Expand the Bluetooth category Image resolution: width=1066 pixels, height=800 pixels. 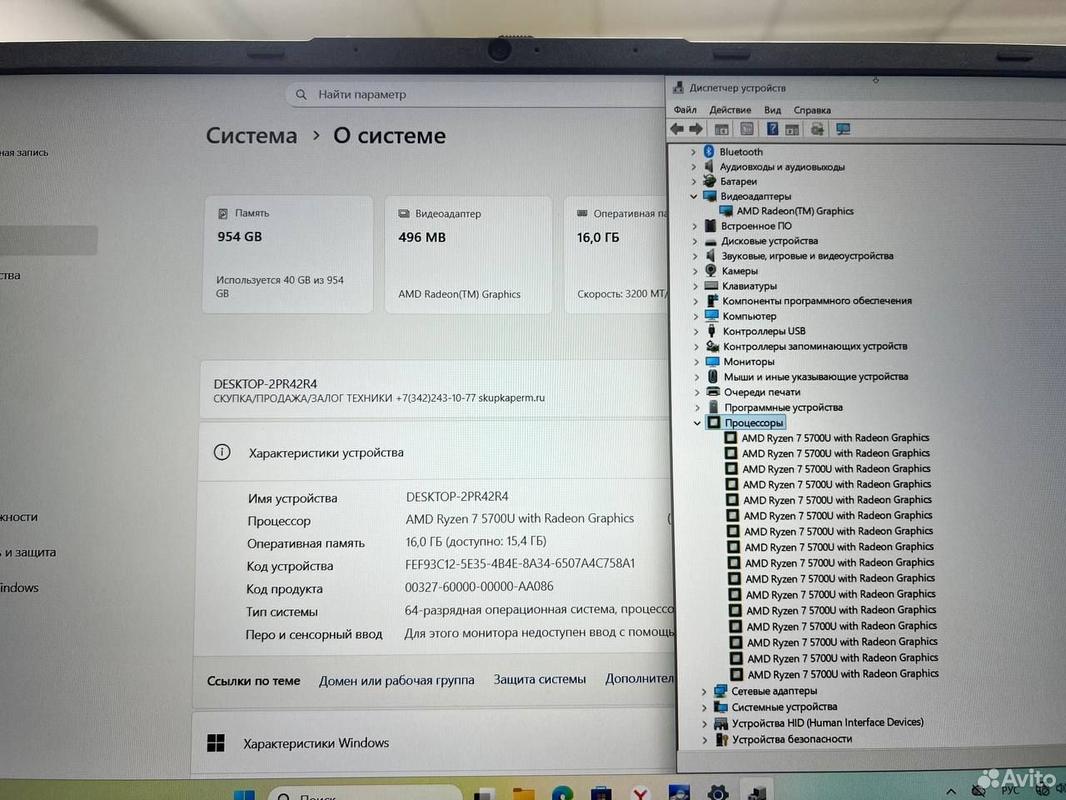(x=695, y=152)
